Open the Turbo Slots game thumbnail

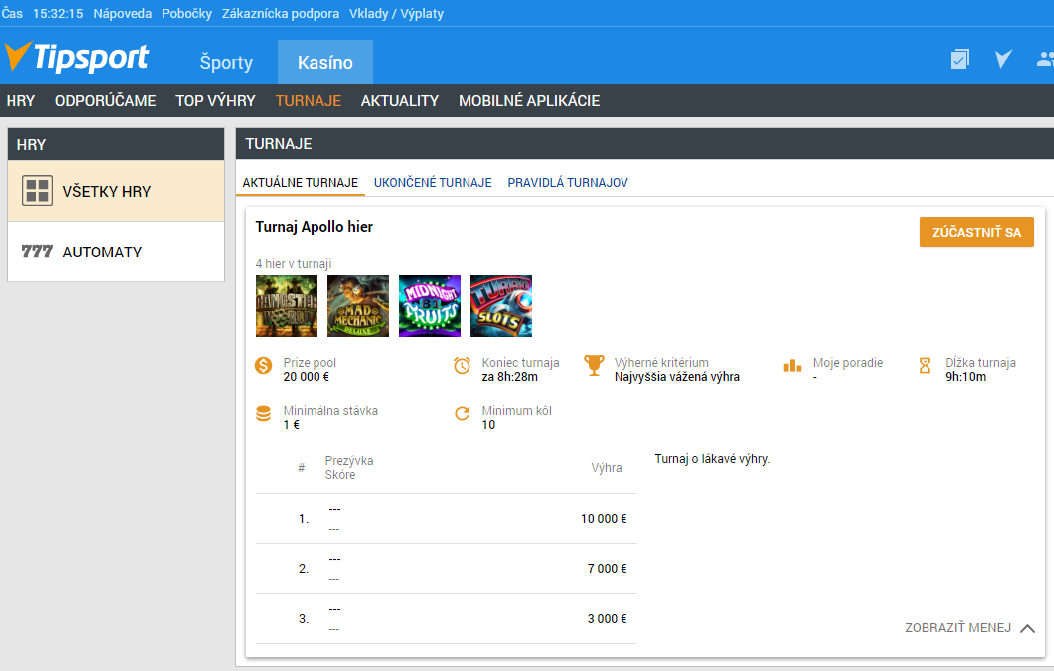[501, 306]
